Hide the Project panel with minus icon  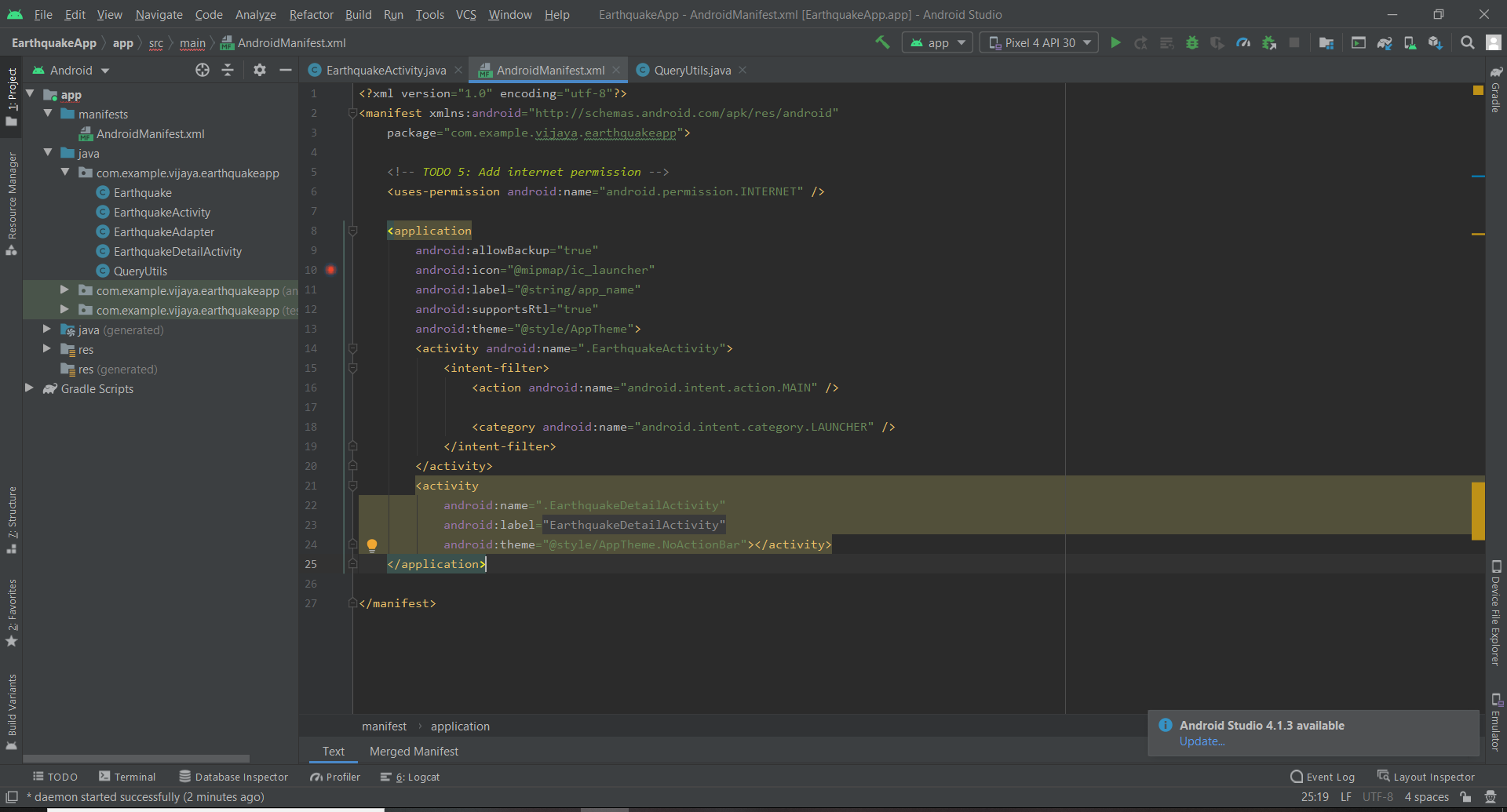[286, 70]
